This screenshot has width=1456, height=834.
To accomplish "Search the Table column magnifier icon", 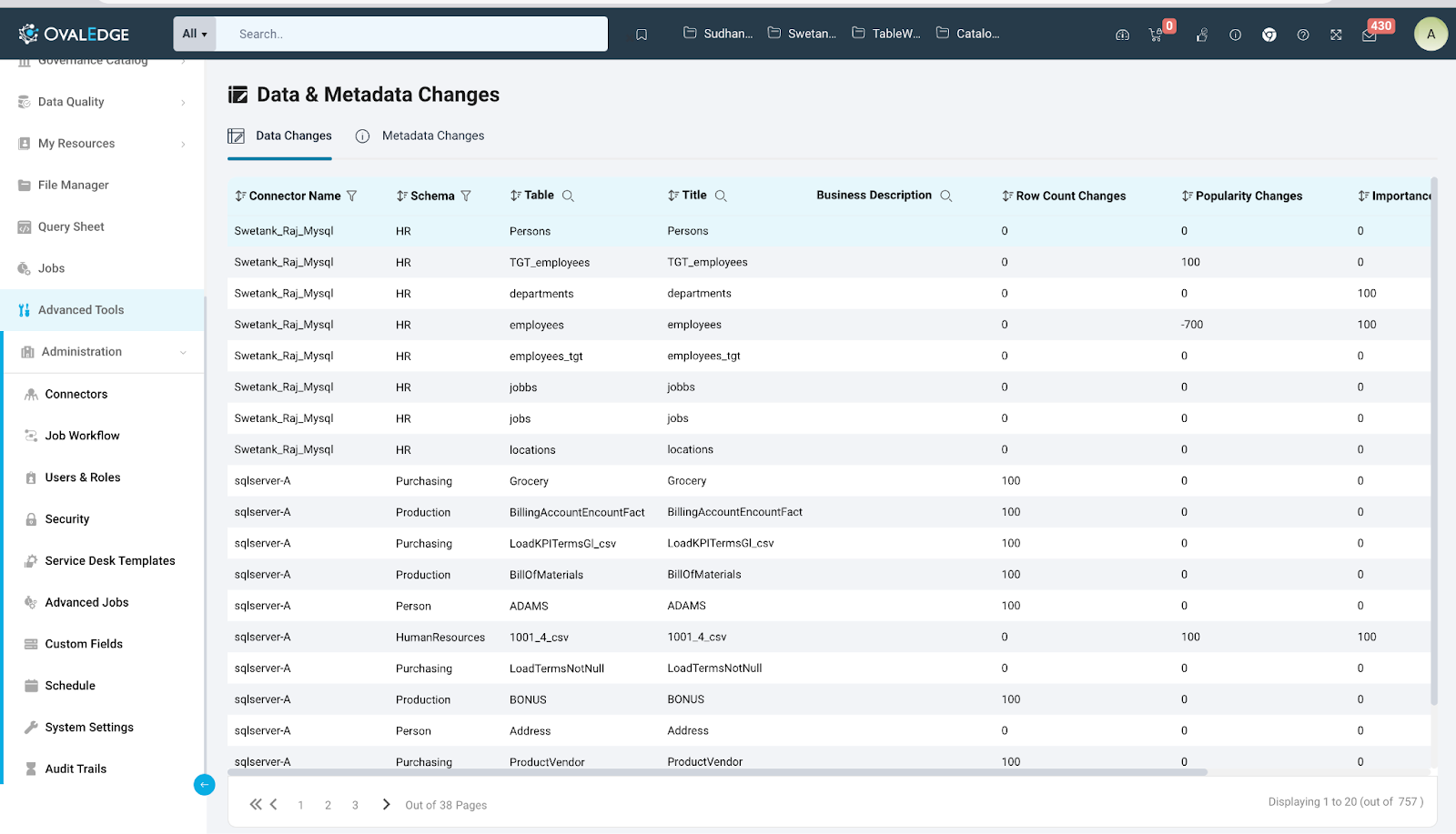I will [x=568, y=196].
